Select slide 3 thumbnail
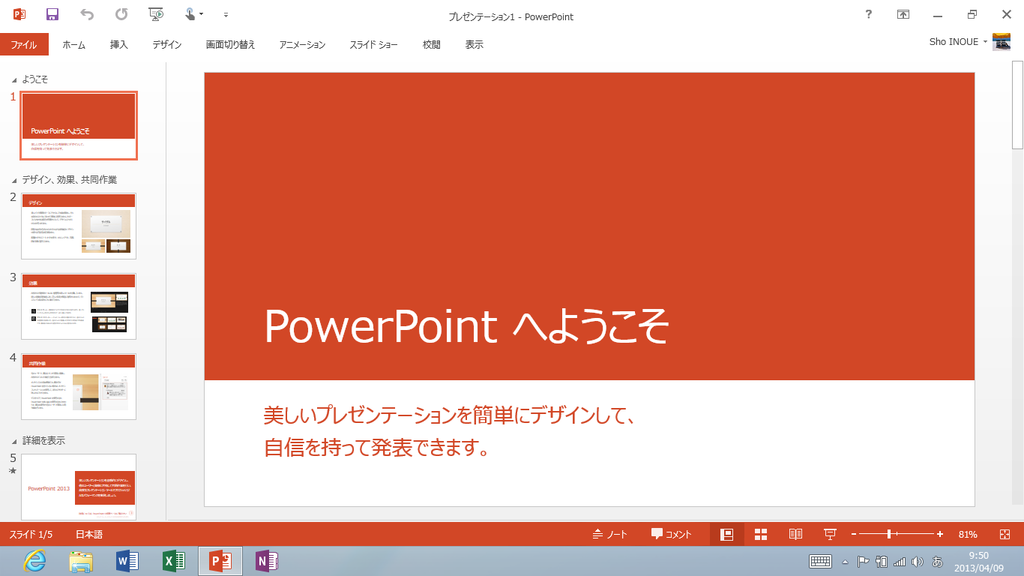 [78, 306]
